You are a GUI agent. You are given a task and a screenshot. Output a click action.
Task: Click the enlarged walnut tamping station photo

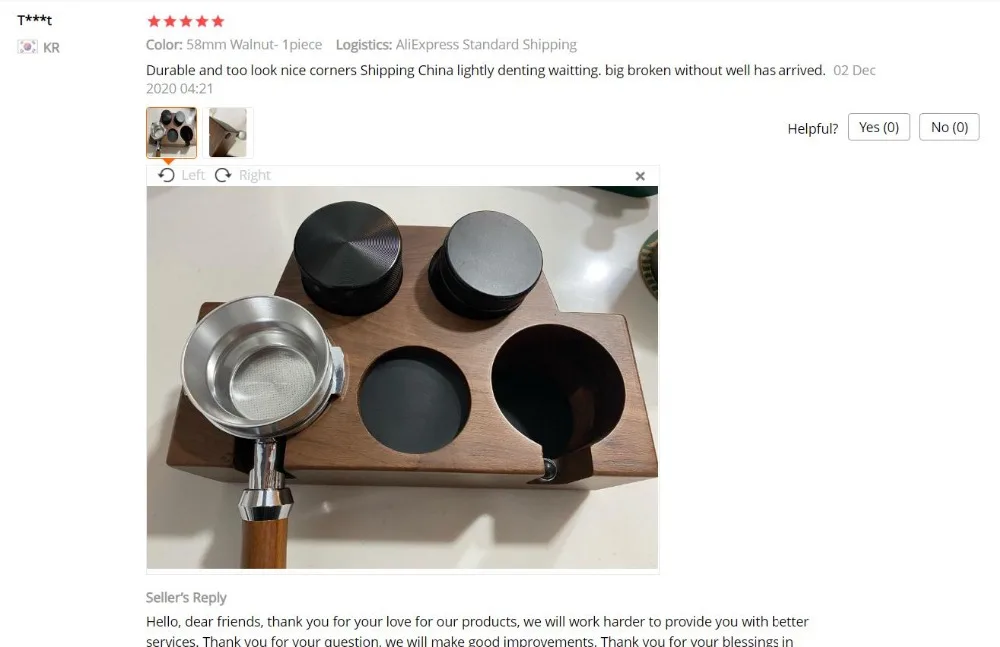click(402, 377)
